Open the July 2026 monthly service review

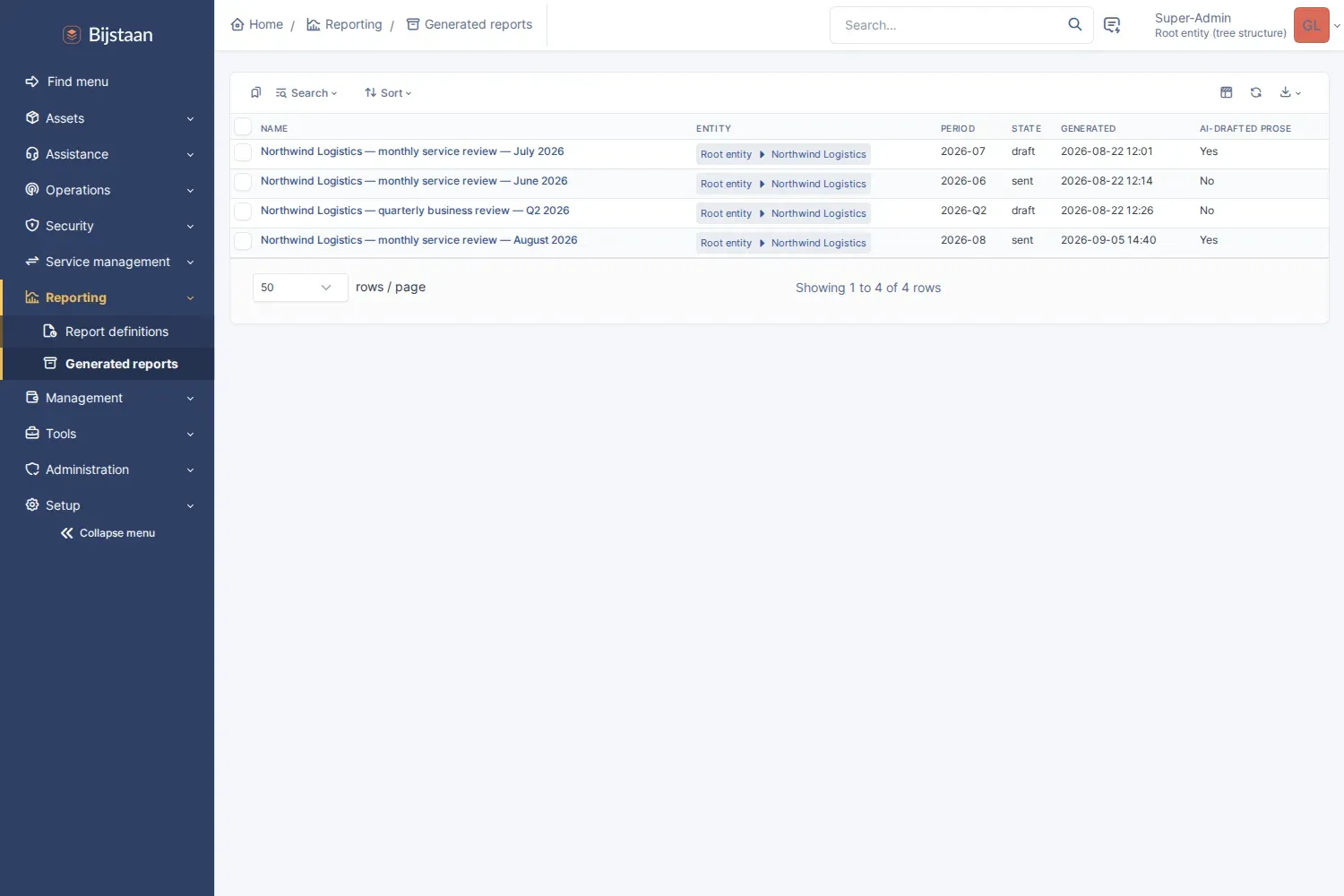pyautogui.click(x=412, y=151)
